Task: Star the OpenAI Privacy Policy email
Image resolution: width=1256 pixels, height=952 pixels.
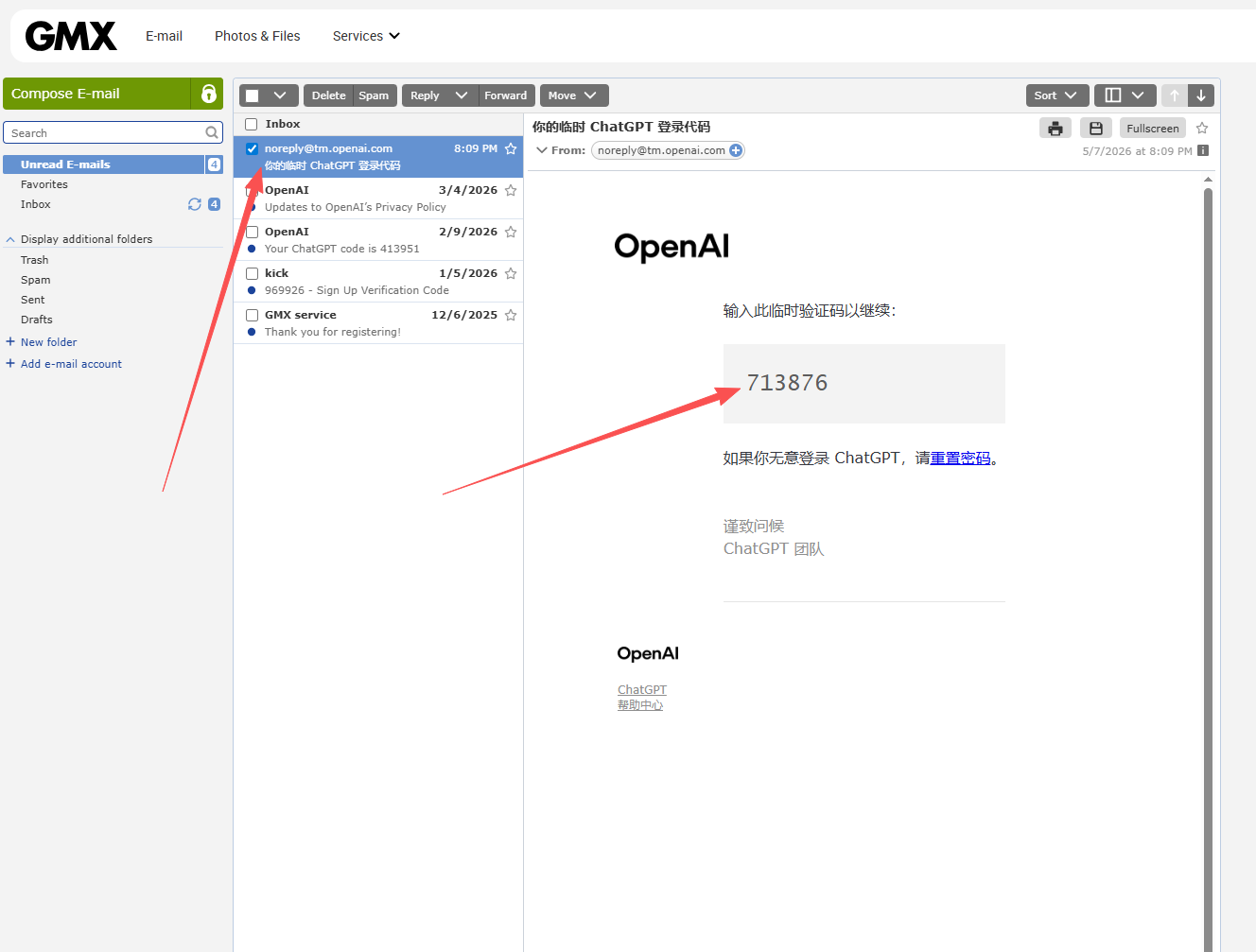Action: 511,190
